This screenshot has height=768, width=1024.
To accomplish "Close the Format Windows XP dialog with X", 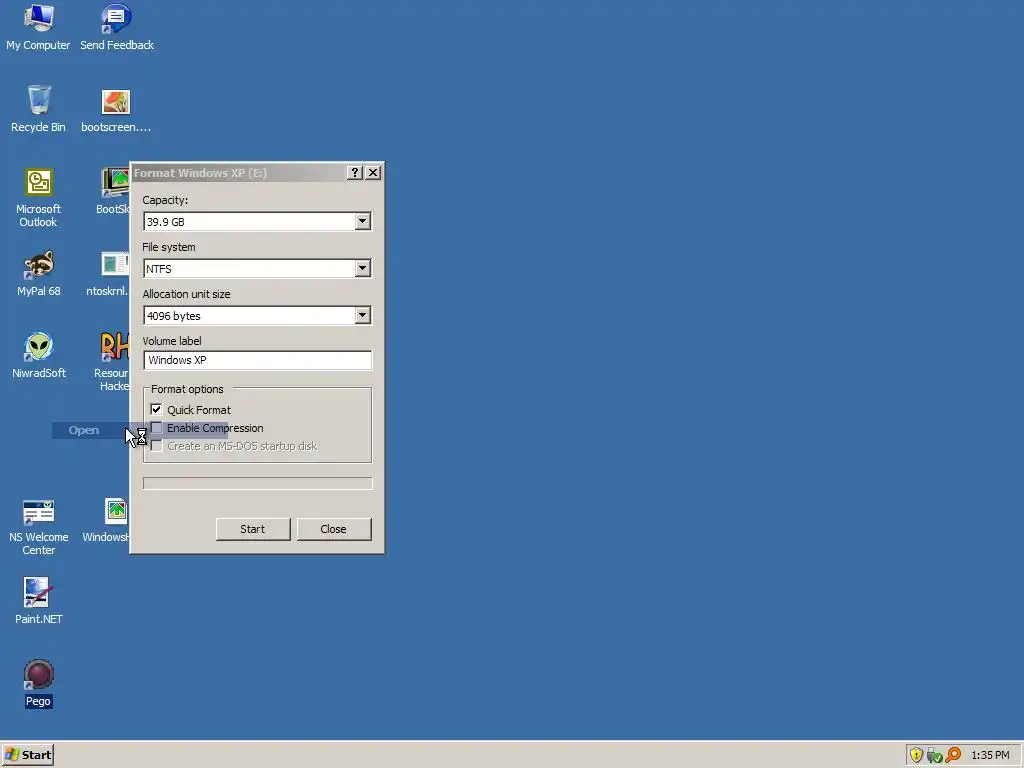I will [373, 172].
